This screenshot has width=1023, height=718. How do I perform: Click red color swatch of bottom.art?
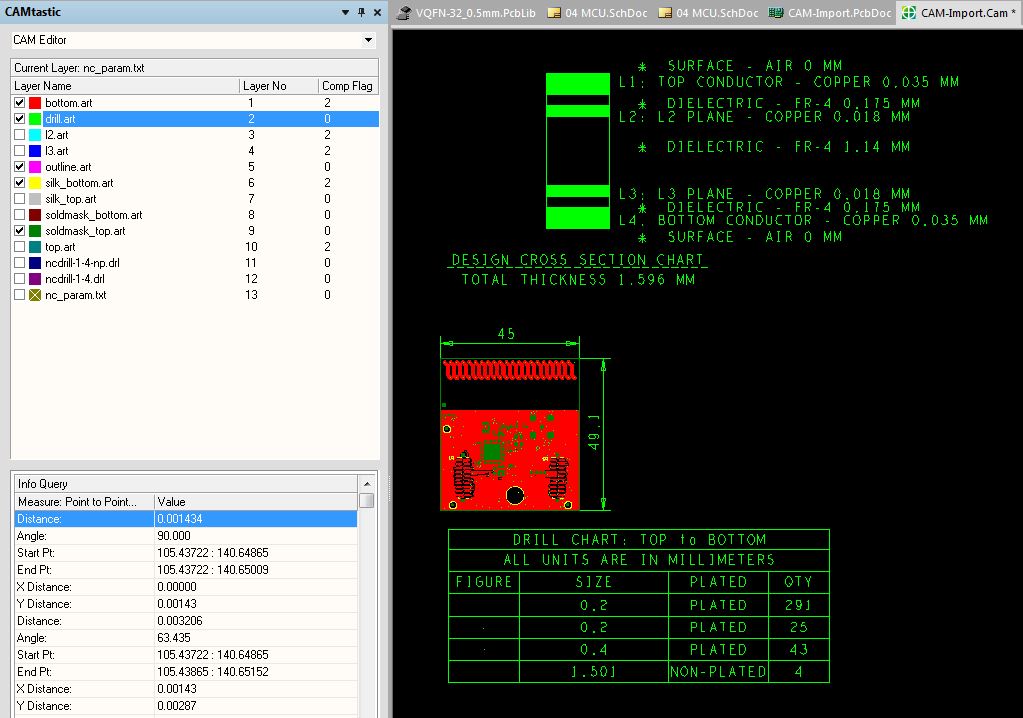tap(35, 102)
